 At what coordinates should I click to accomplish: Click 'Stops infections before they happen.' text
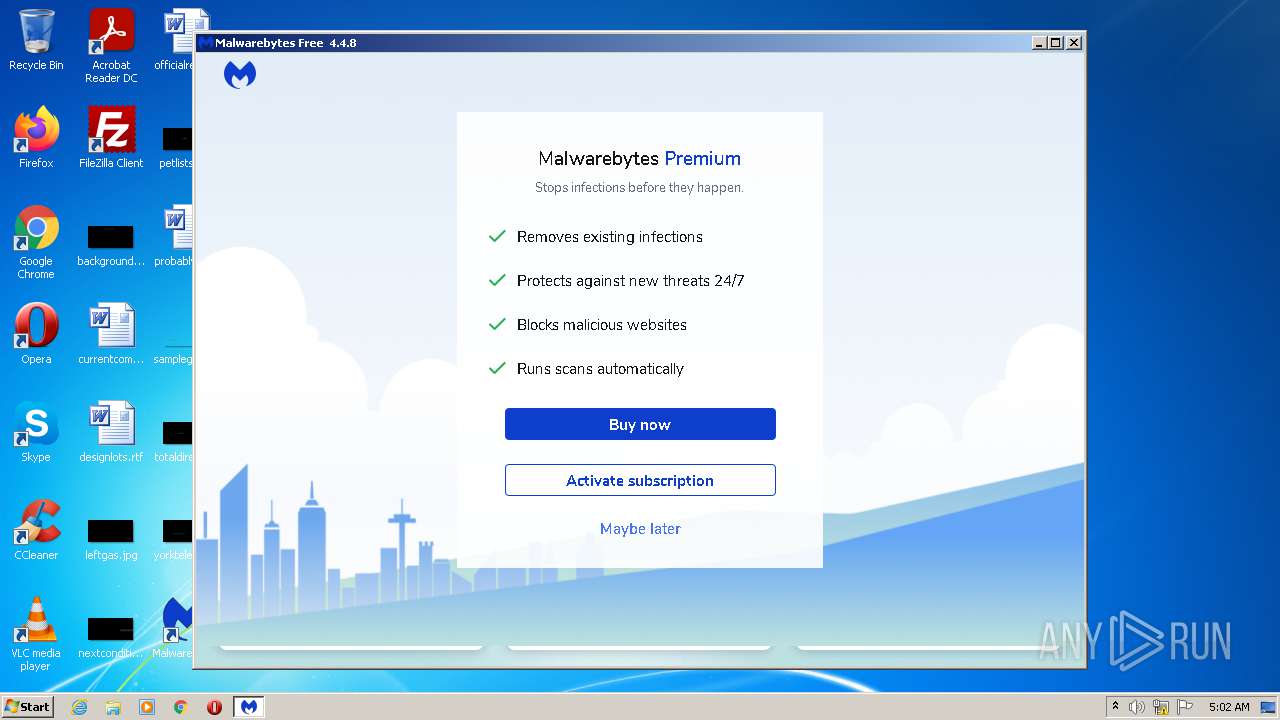click(x=639, y=188)
